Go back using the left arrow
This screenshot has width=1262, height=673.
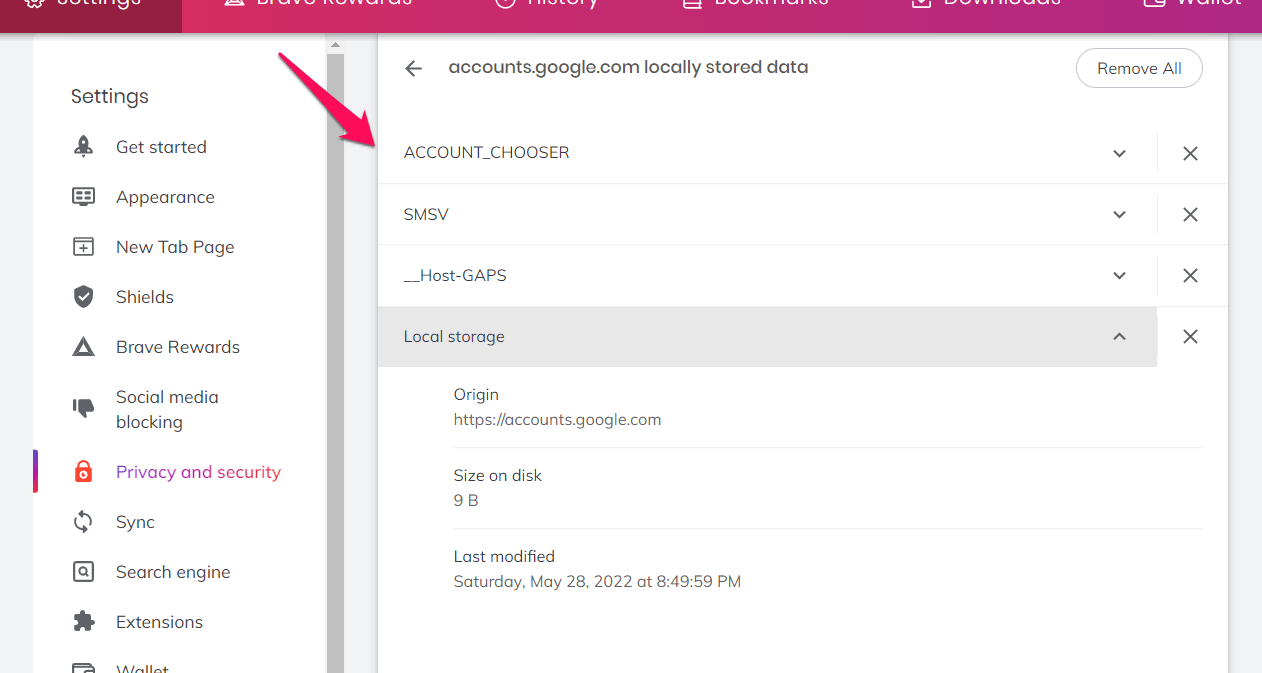413,68
